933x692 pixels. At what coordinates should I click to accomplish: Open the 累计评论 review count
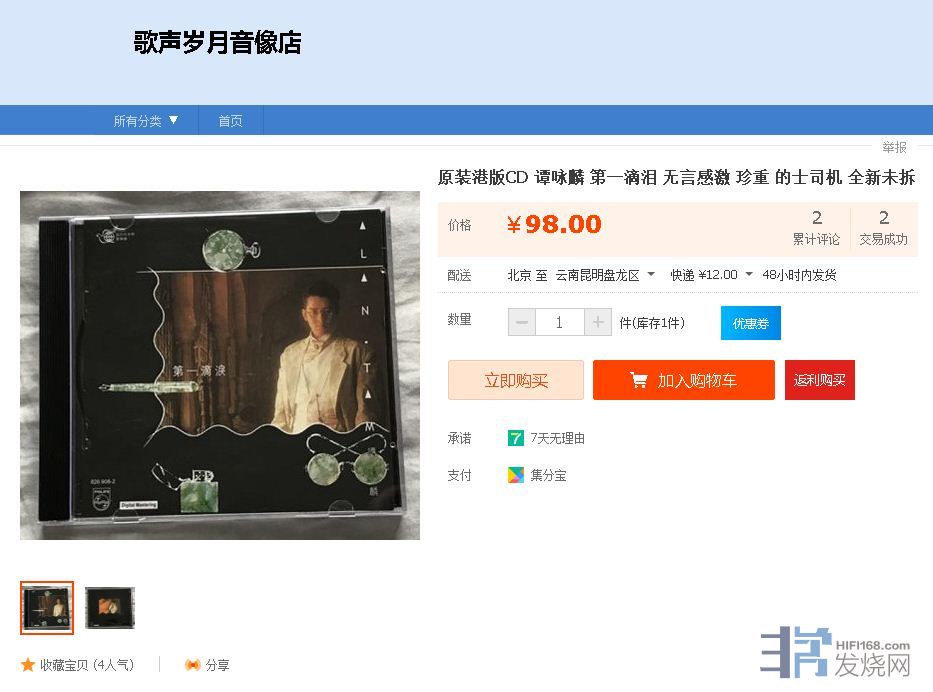tap(816, 227)
